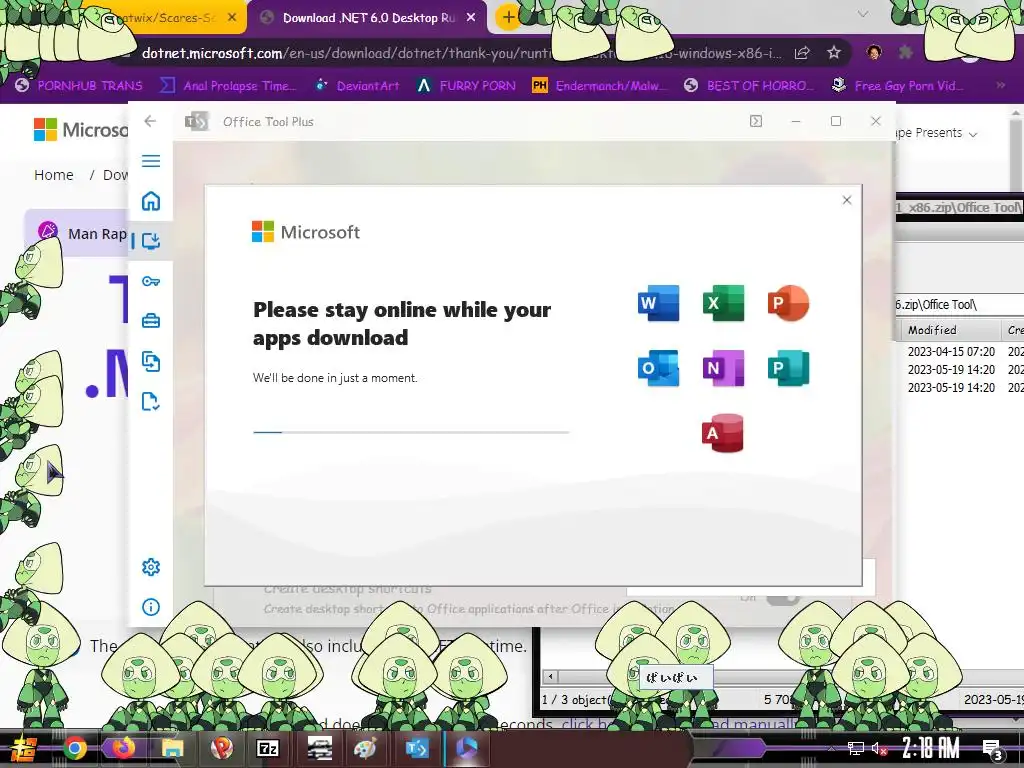The width and height of the screenshot is (1024, 768).
Task: Click the share icon in Chrome address bar
Action: [x=802, y=53]
